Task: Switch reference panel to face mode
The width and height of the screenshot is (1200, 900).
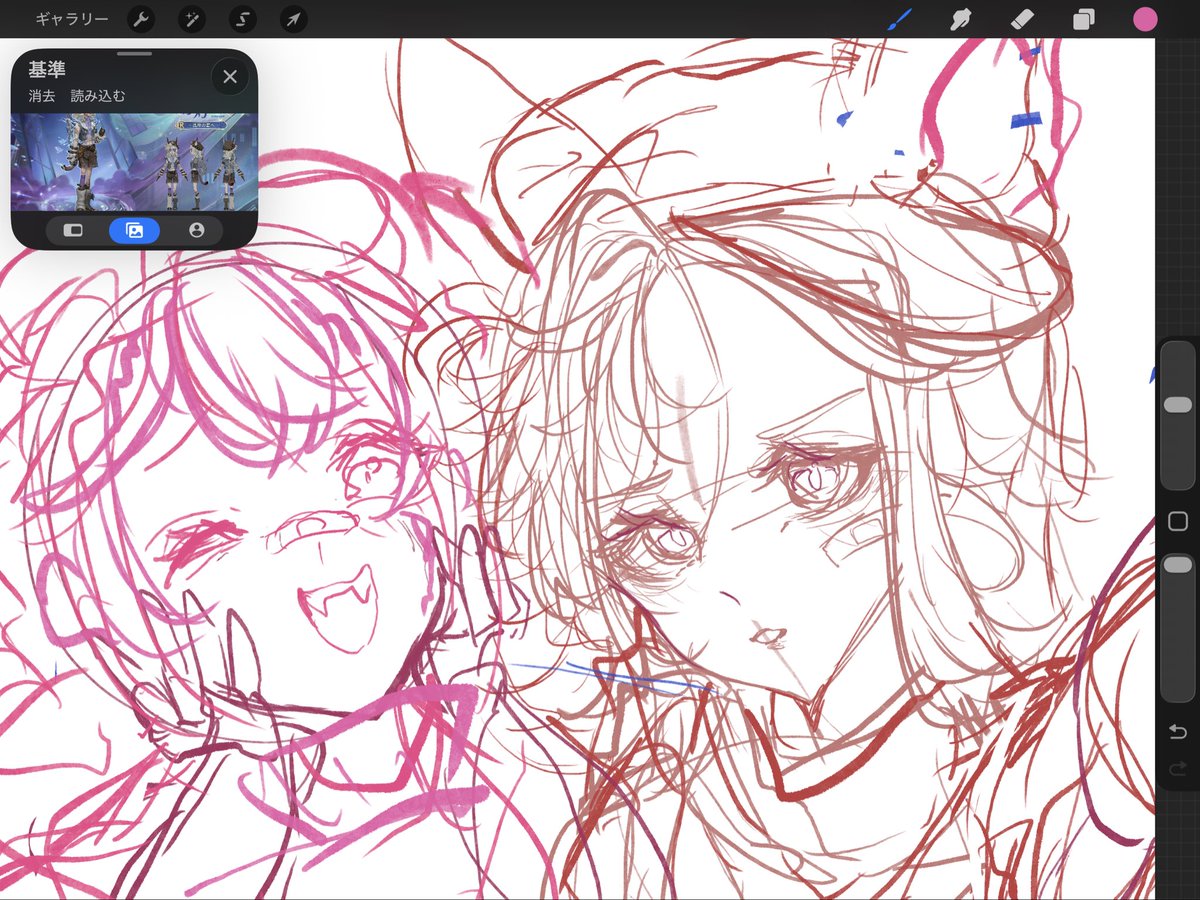Action: click(196, 230)
